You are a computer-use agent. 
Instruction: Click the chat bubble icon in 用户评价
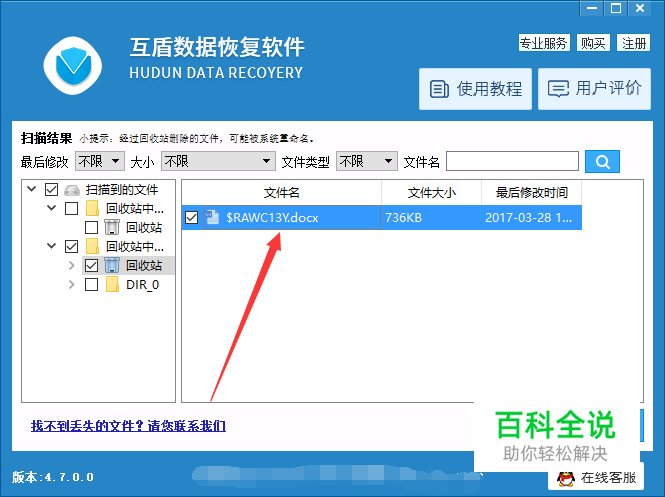[558, 89]
